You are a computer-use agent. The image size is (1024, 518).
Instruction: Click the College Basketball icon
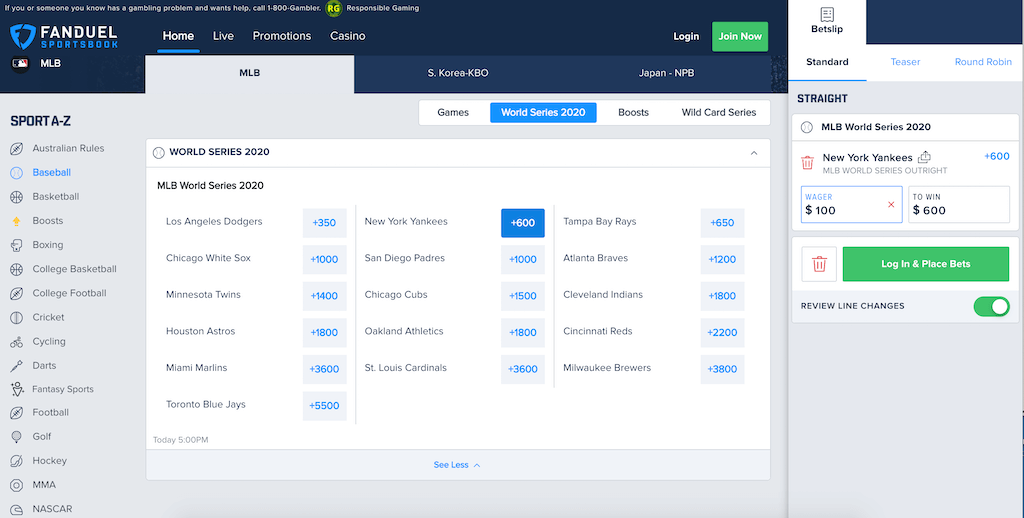click(x=17, y=269)
